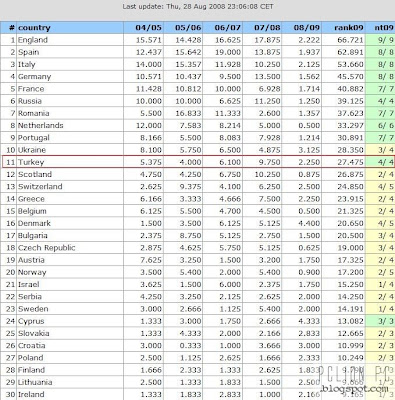The image size is (395, 400).
Task: Click Croatia's 05/06 value 0.333
Action: click(190, 346)
